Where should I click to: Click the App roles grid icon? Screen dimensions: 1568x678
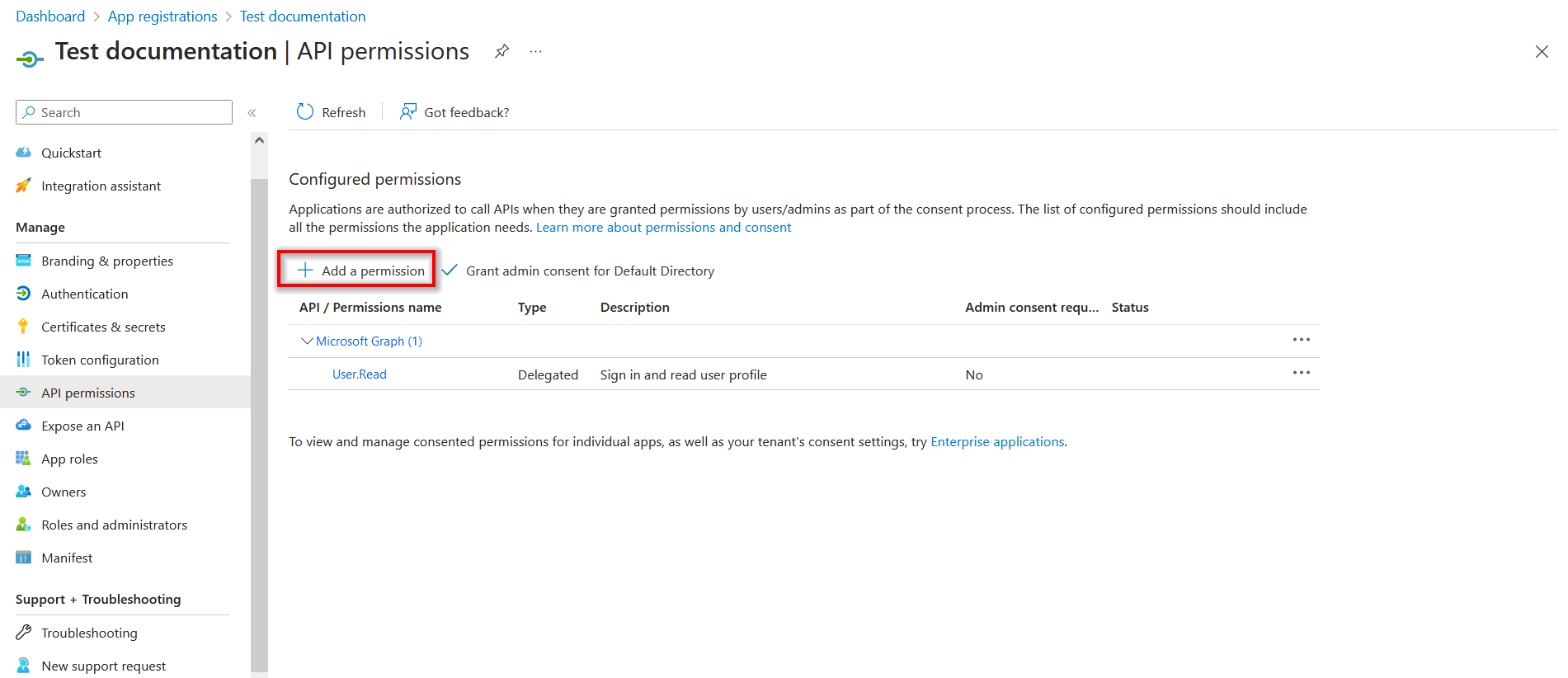pyautogui.click(x=23, y=459)
